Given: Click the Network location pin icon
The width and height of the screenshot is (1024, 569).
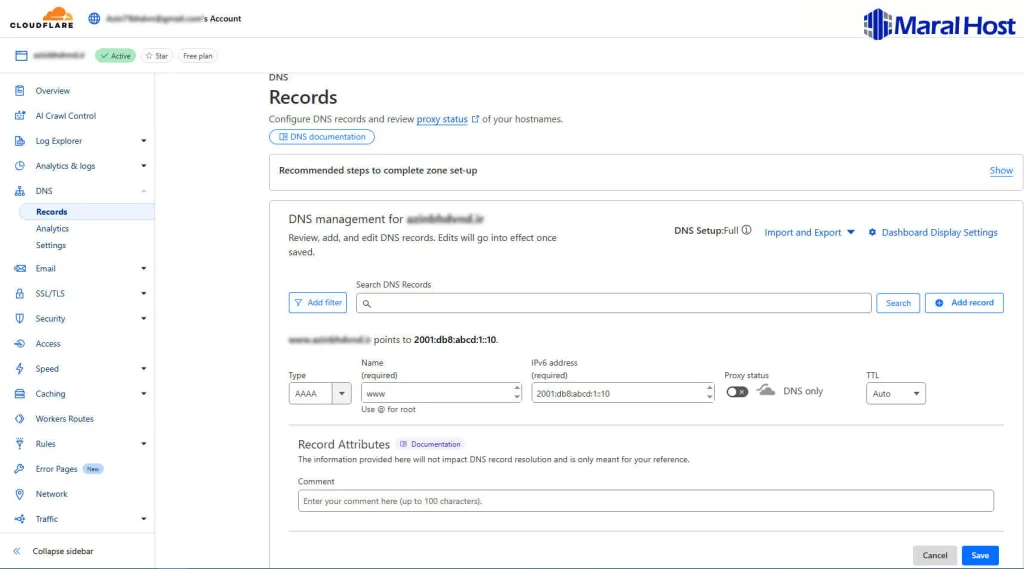Looking at the screenshot, I should pyautogui.click(x=20, y=494).
